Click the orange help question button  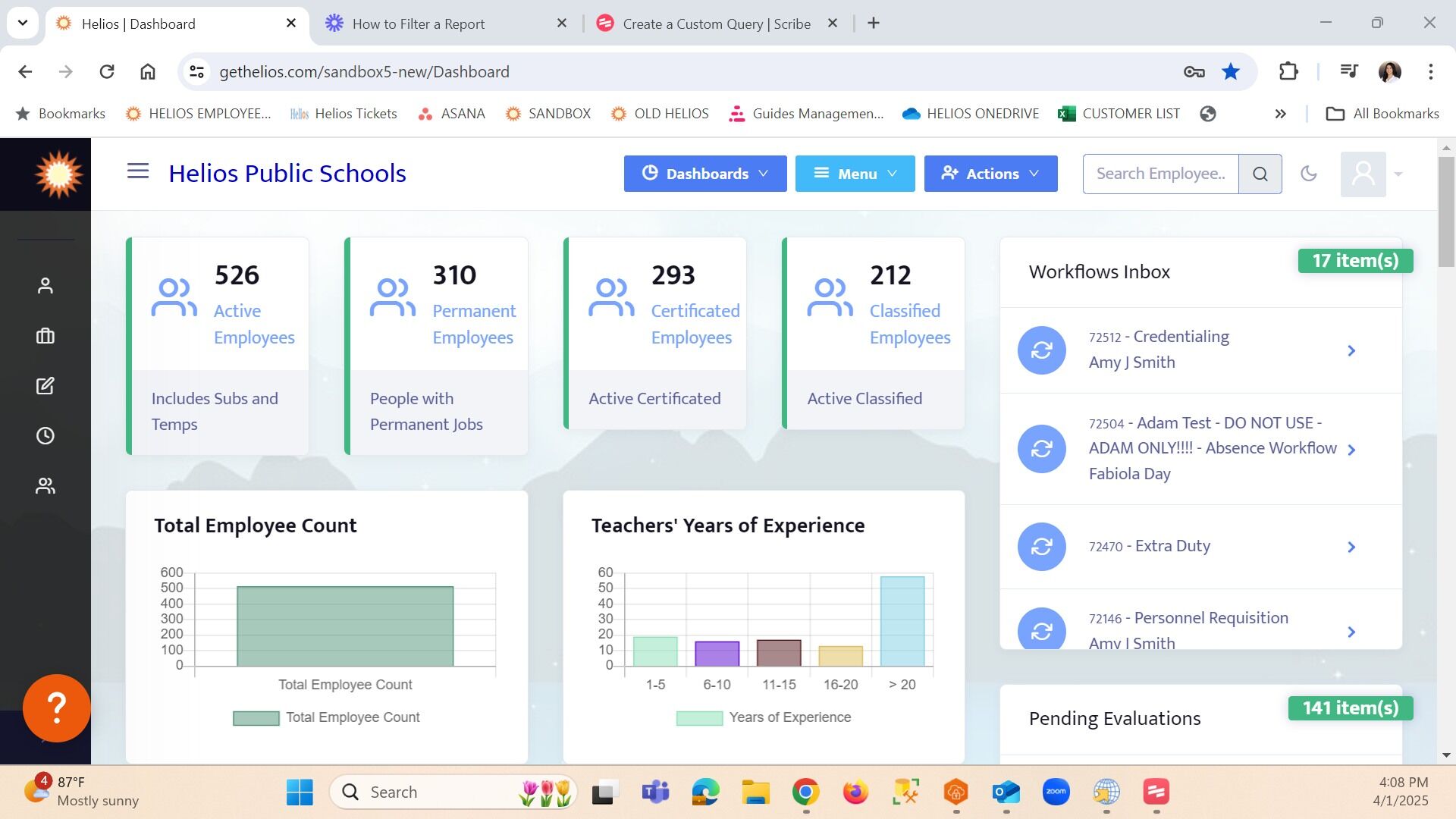[x=57, y=708]
